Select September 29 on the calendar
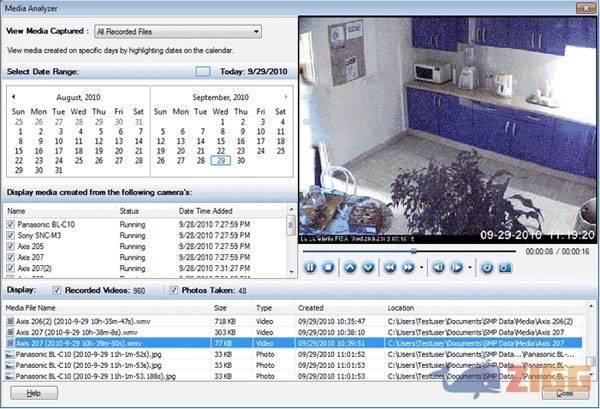 [222, 160]
